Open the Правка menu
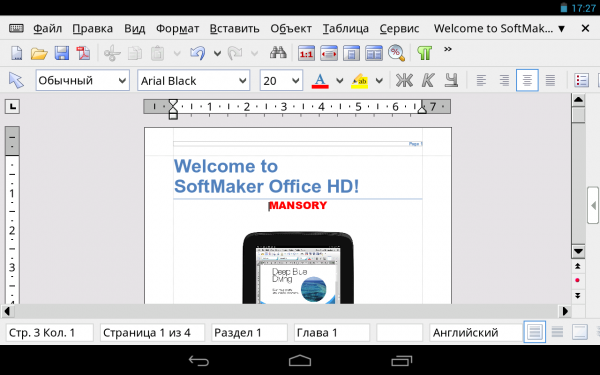The width and height of the screenshot is (600, 375). pos(93,29)
